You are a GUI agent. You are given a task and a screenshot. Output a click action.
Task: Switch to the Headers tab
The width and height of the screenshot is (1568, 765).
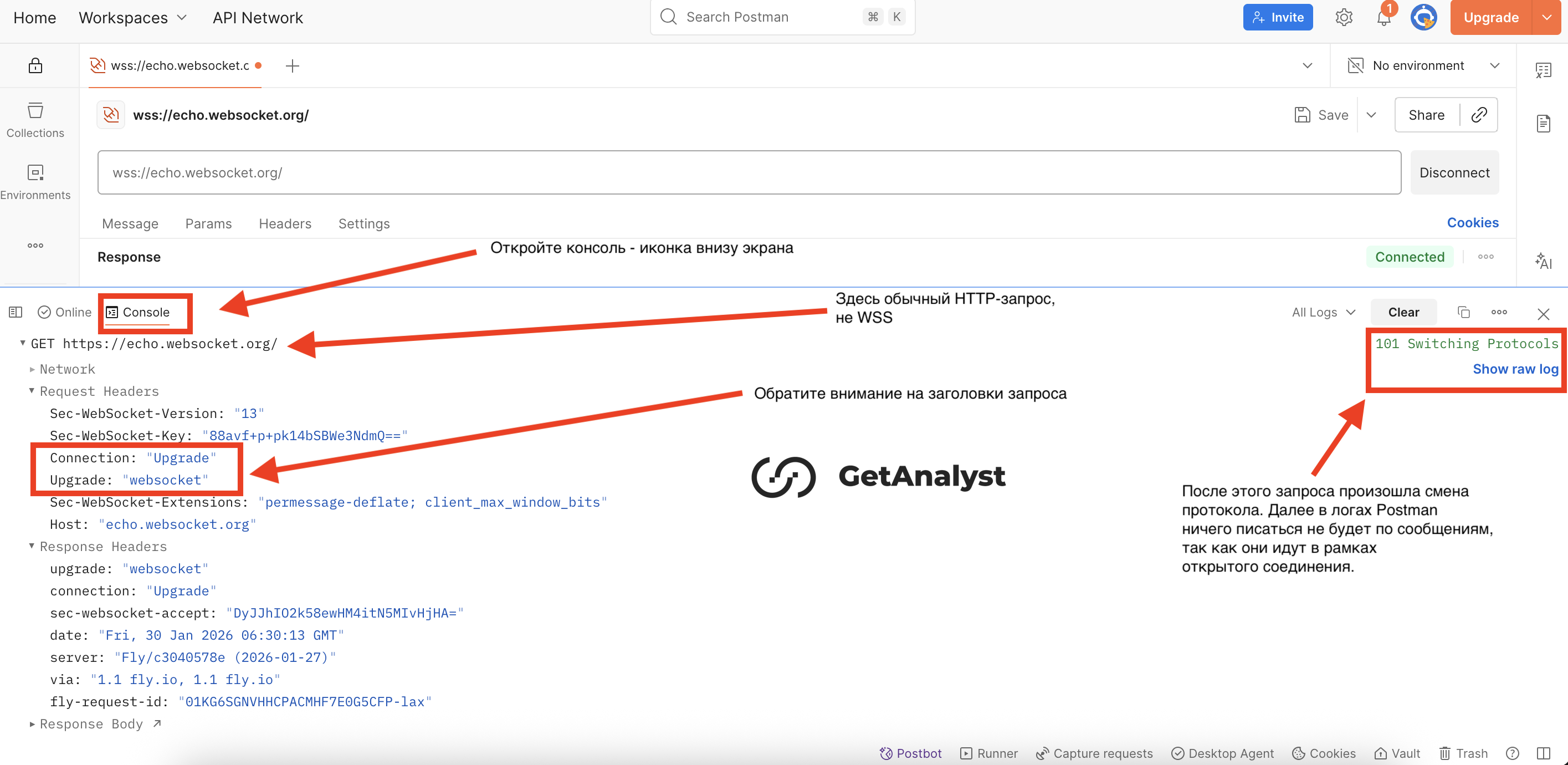click(285, 223)
